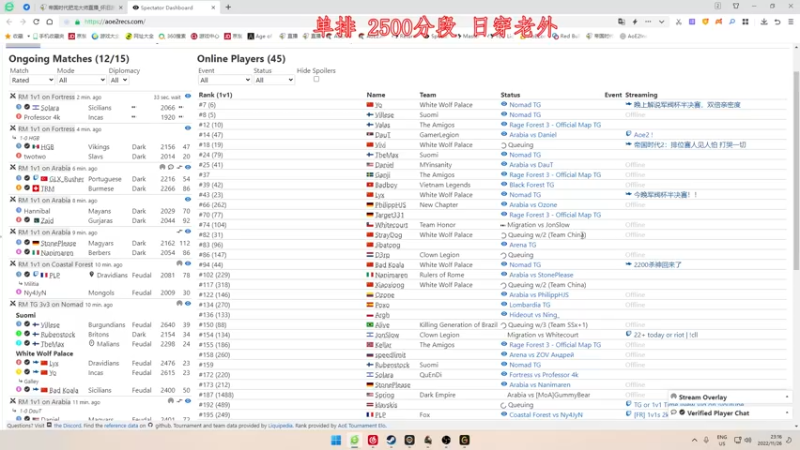This screenshot has height=450, width=800.
Task: Click ENG language indicator in system tray
Action: tap(721, 440)
